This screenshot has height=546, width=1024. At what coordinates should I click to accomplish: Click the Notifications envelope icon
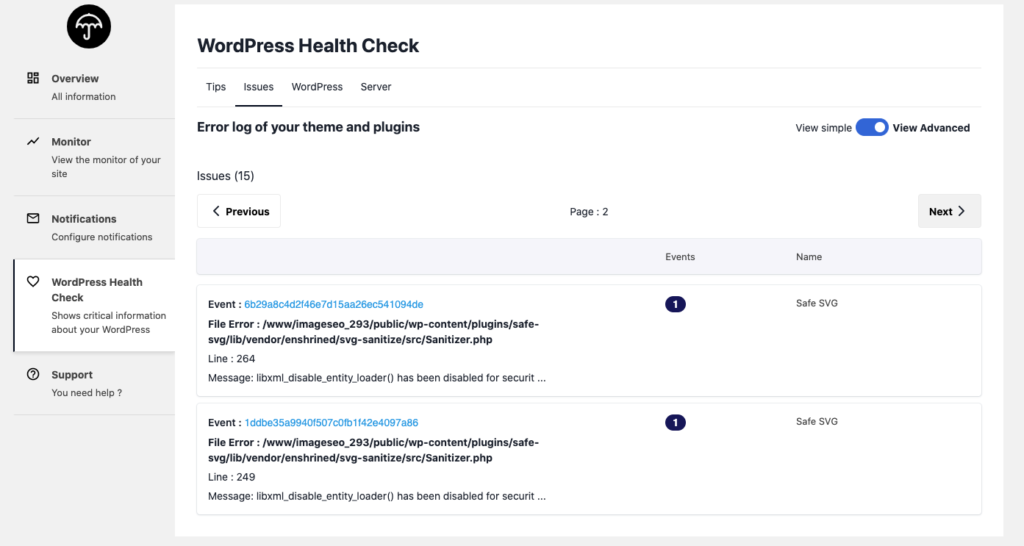click(33, 218)
